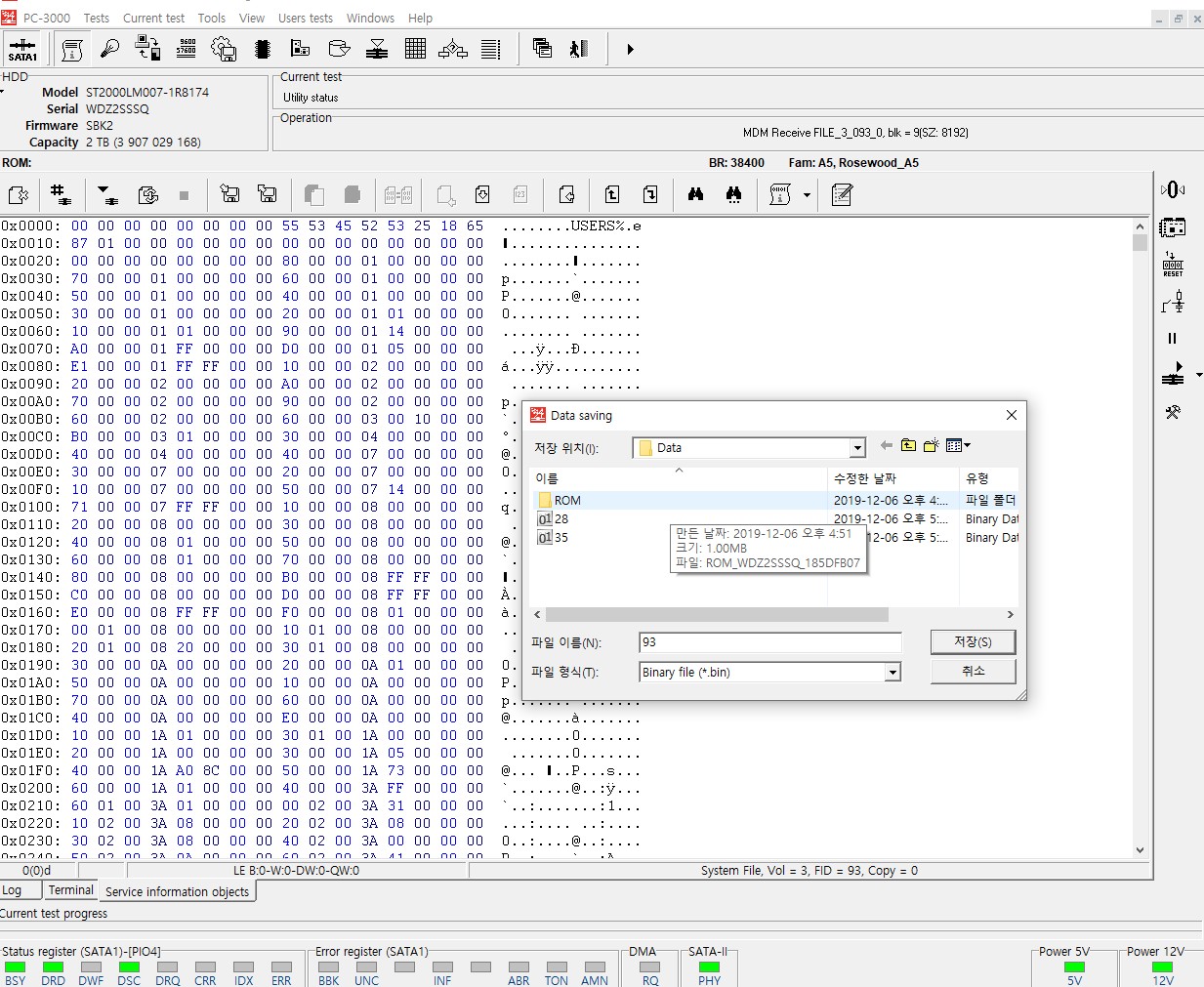Screen dimensions: 1204x987
Task: Switch to the Terminal tab
Action: pos(71,890)
